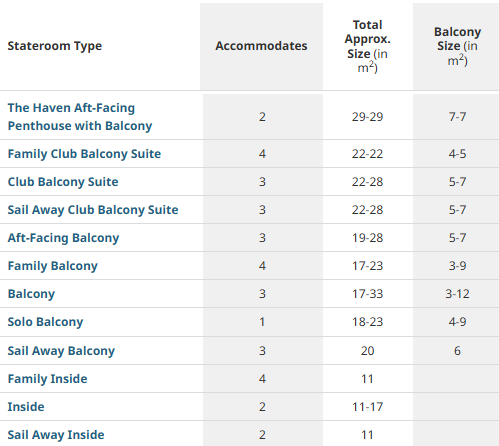
Task: Open the Family Balcony stateroom link
Action: tap(53, 266)
